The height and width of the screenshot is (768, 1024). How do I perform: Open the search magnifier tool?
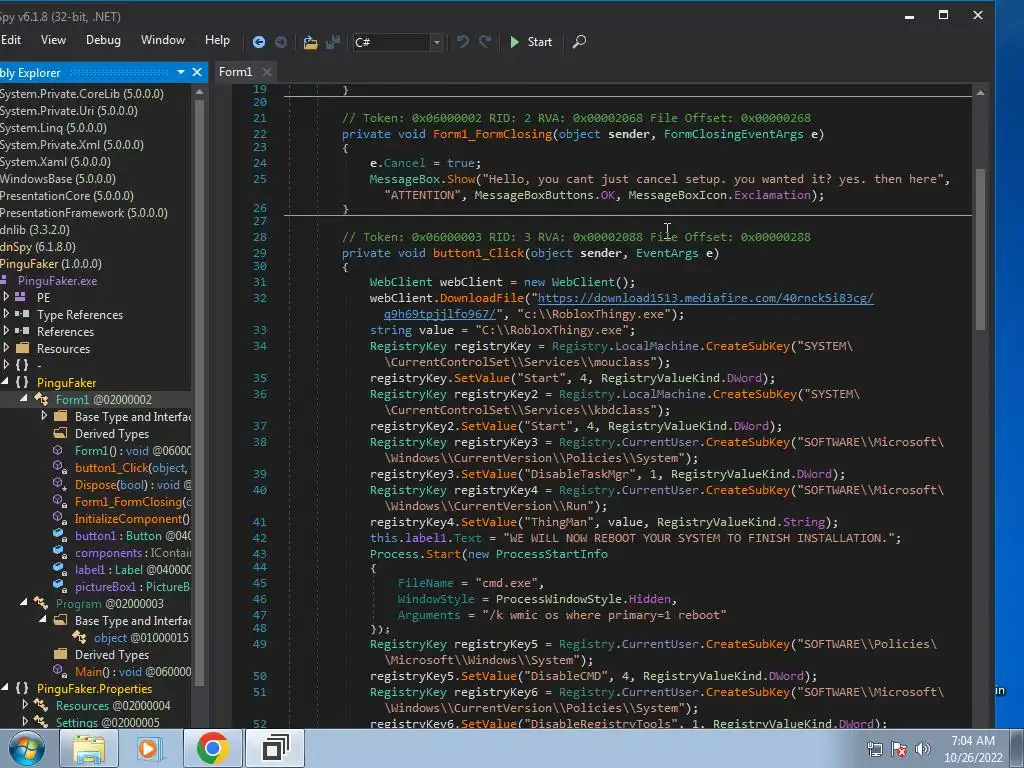tap(579, 42)
